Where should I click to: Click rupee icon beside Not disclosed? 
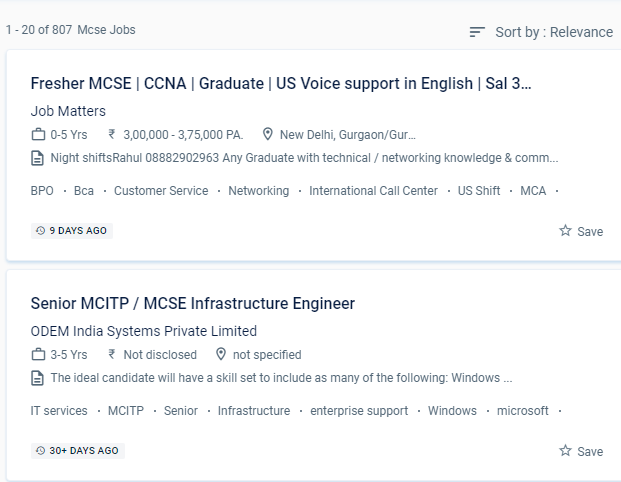[112, 354]
